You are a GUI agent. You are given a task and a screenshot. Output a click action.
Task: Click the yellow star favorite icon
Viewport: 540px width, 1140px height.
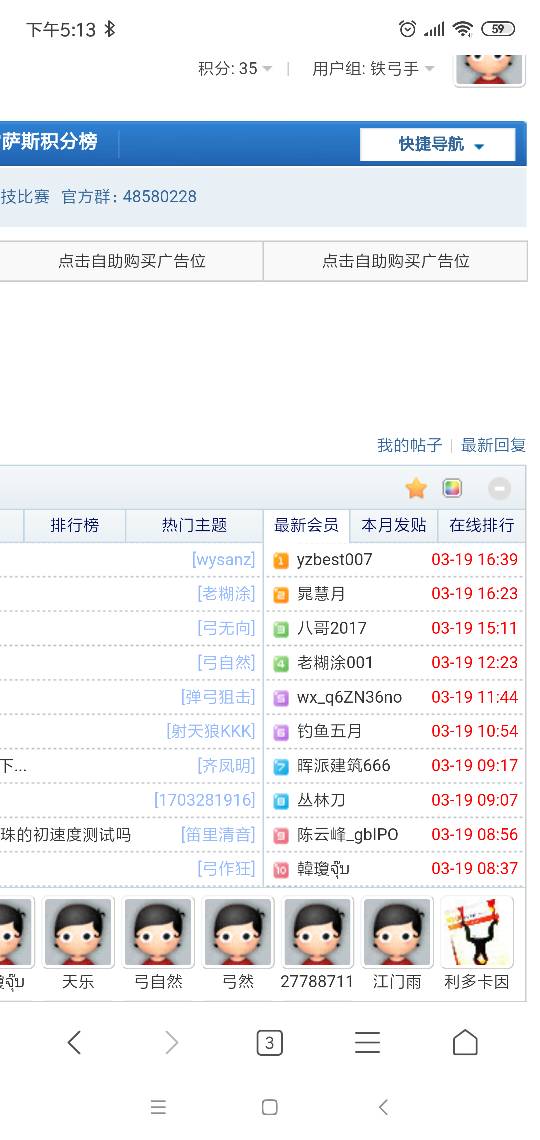point(416,488)
